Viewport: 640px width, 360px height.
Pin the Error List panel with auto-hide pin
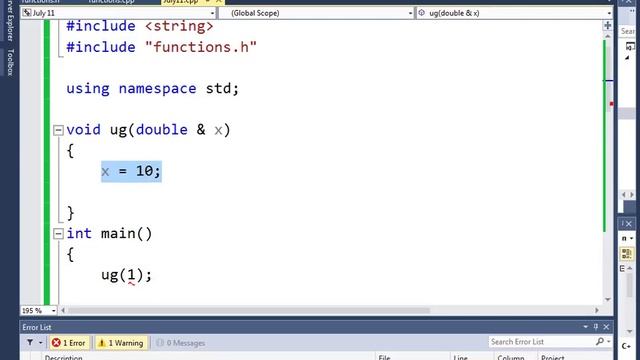(x=596, y=327)
